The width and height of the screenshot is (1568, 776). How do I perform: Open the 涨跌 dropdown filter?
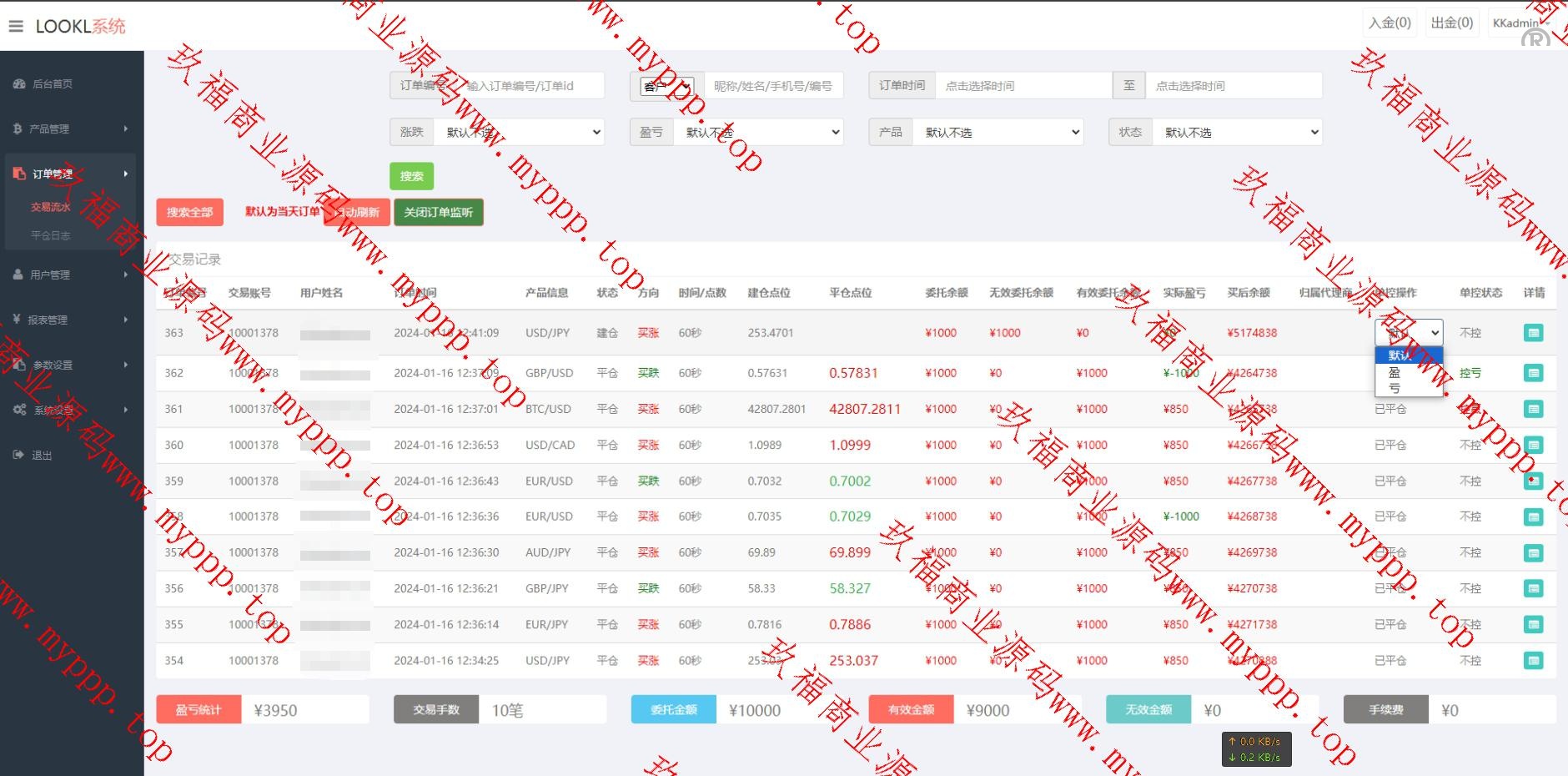518,132
